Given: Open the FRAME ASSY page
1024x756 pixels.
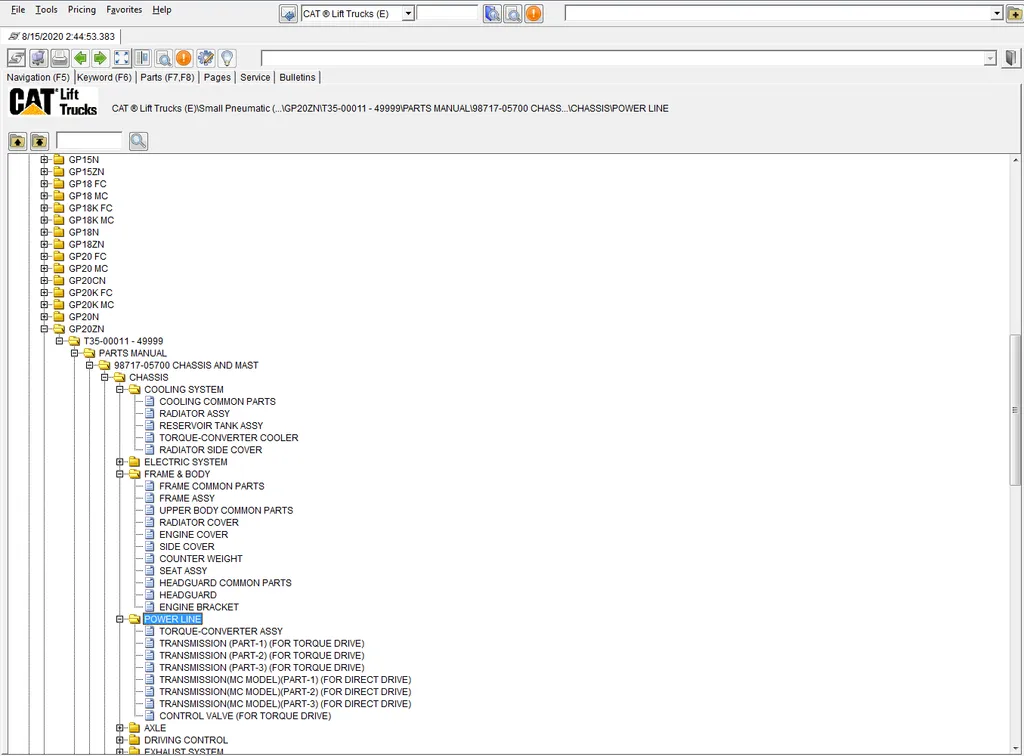Looking at the screenshot, I should tap(187, 498).
